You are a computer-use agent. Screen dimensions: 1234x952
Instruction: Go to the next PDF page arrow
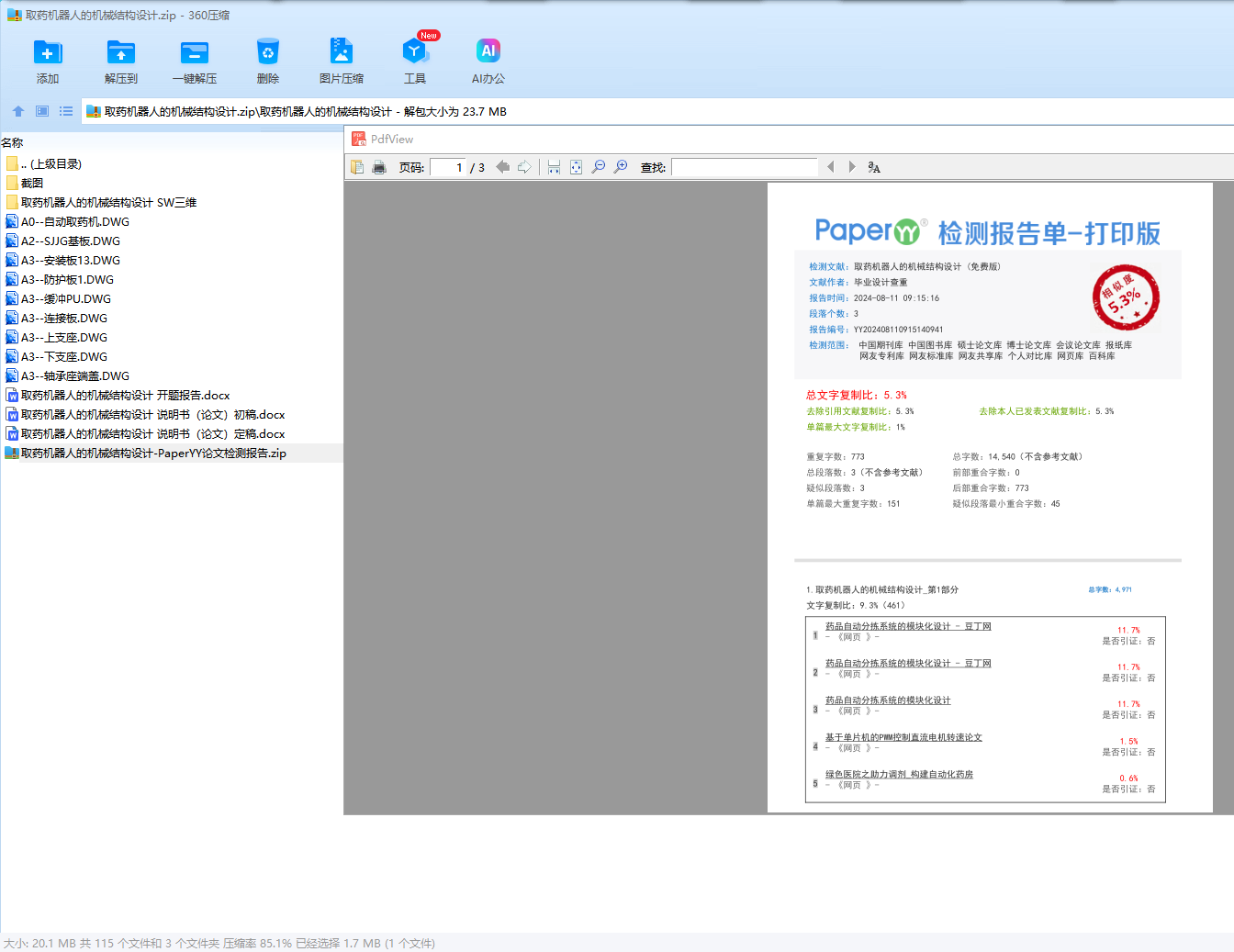coord(524,167)
